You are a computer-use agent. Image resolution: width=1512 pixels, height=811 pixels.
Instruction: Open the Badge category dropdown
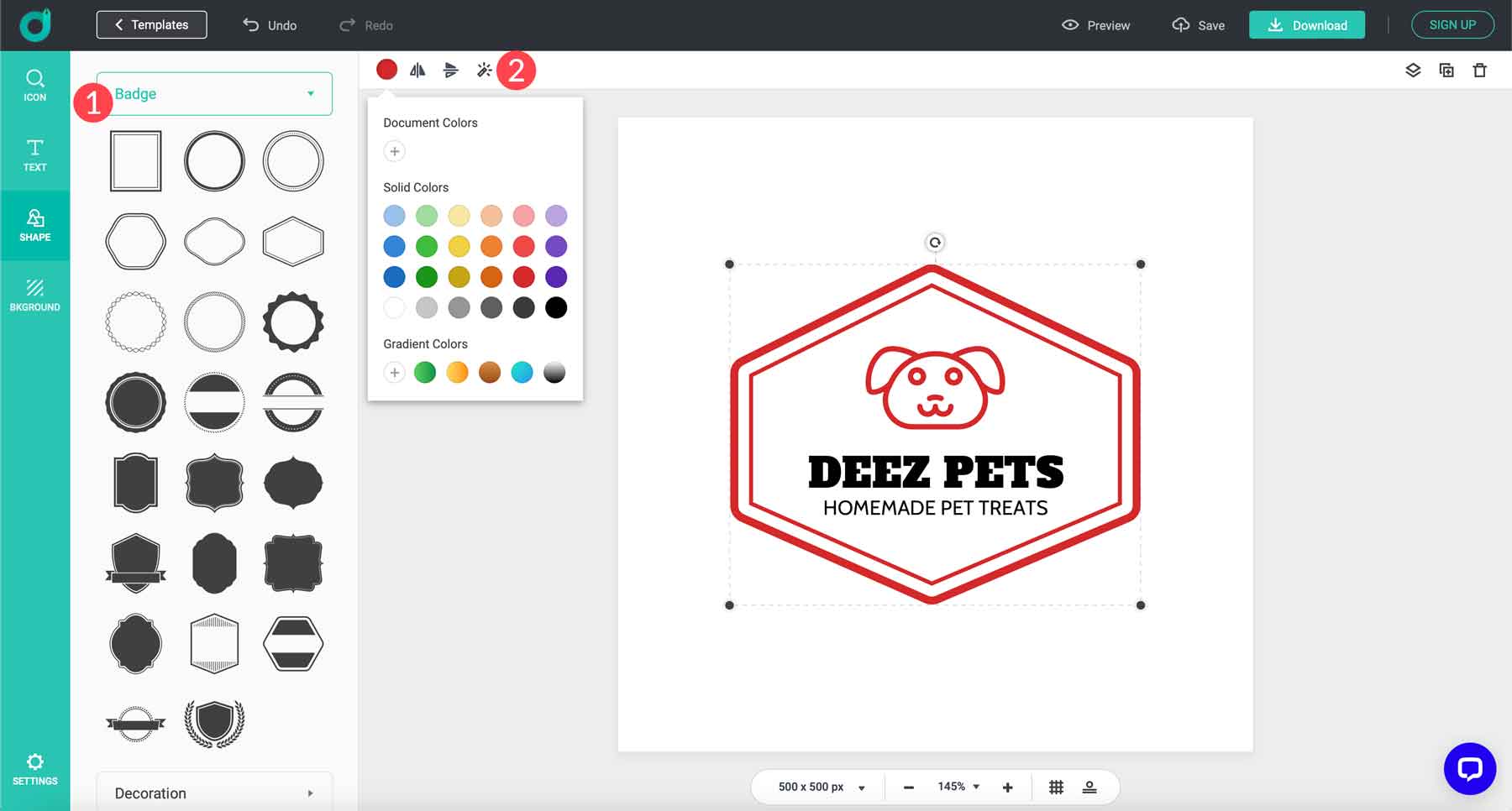(x=214, y=93)
